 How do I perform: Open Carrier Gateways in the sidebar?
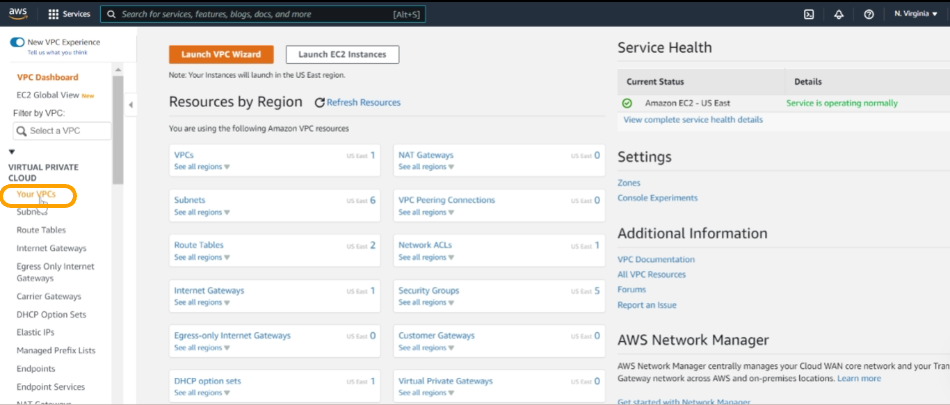pos(48,296)
